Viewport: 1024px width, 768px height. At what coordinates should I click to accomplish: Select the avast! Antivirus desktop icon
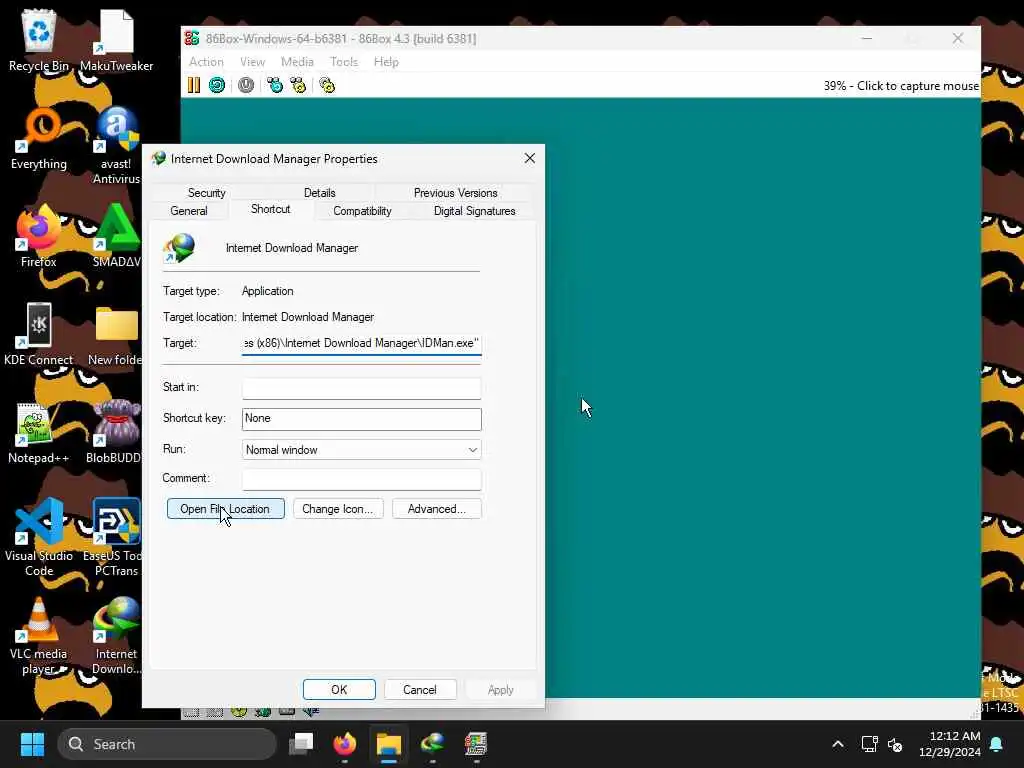[x=116, y=146]
